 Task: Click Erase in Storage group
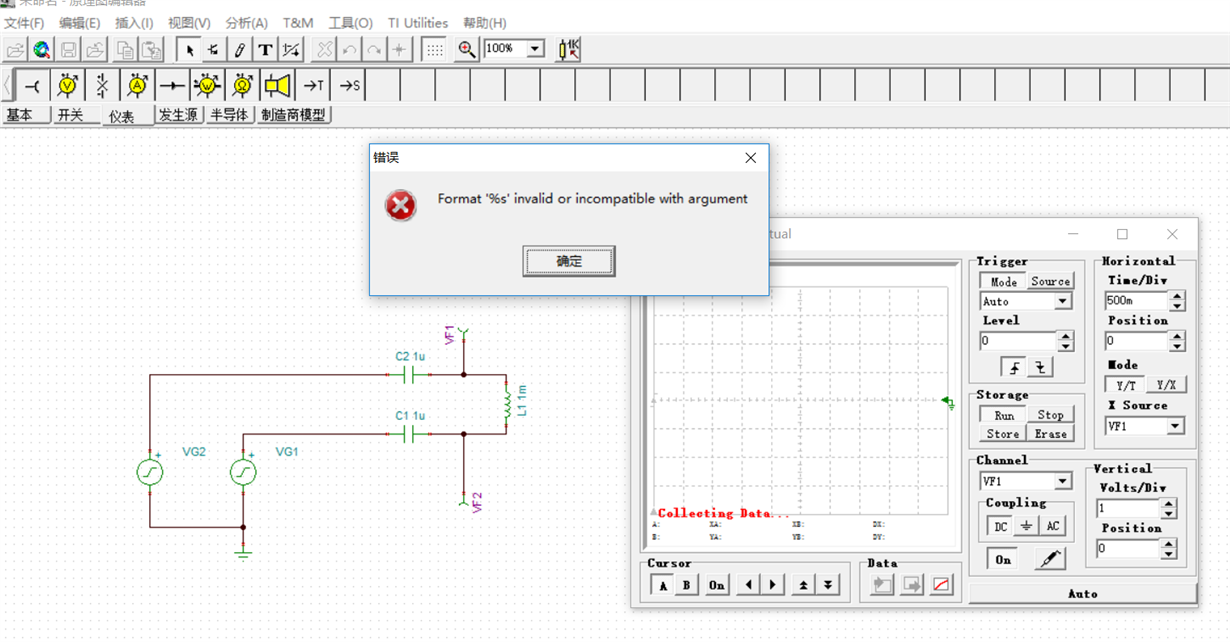(1050, 434)
